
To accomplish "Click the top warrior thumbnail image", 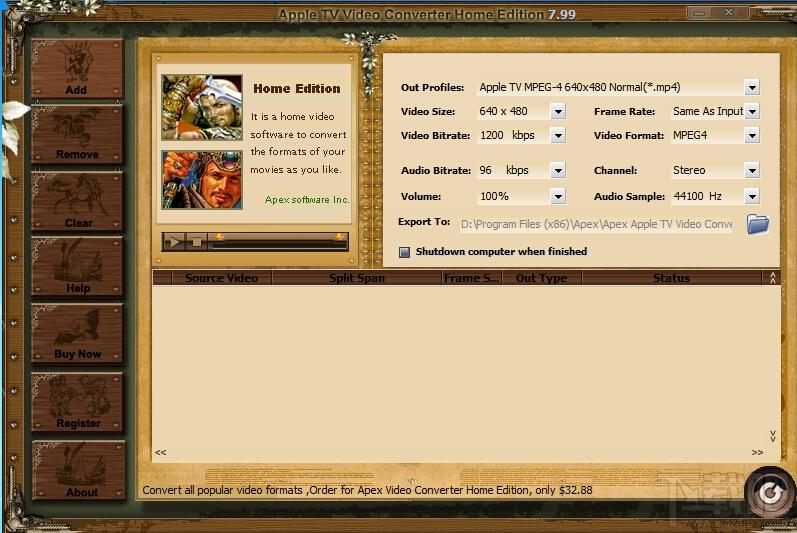I will pos(202,108).
